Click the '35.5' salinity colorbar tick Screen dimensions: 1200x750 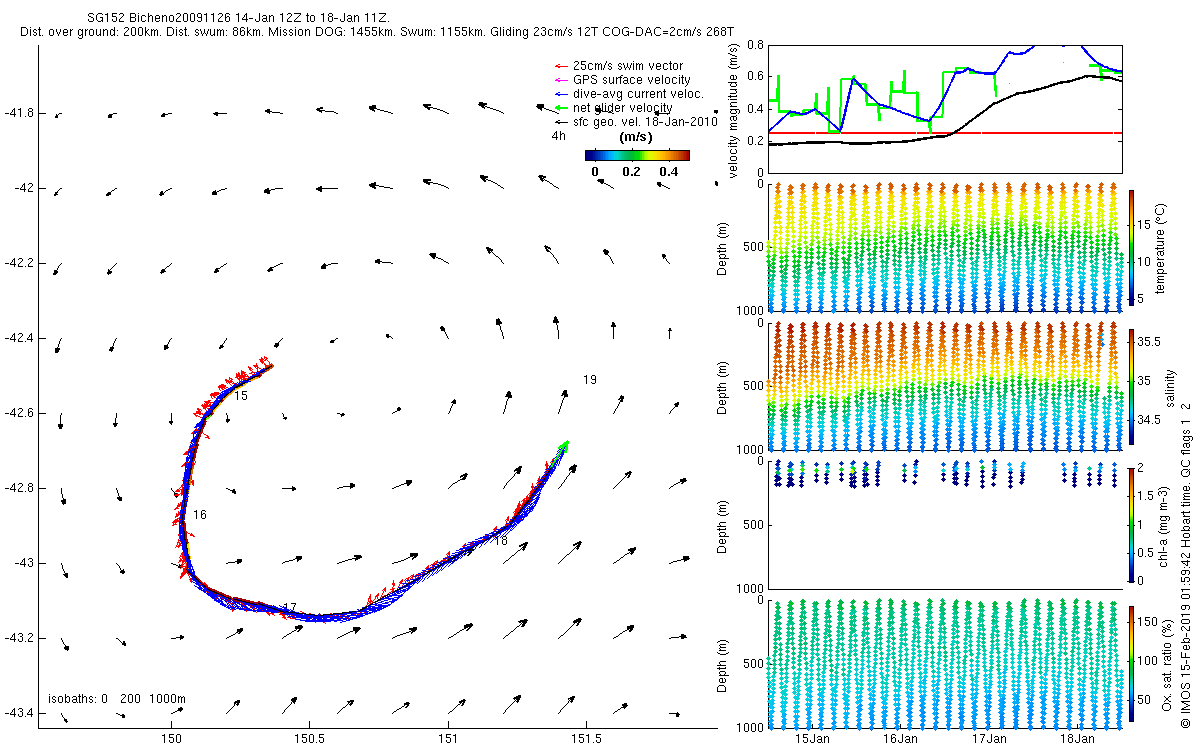click(1149, 341)
